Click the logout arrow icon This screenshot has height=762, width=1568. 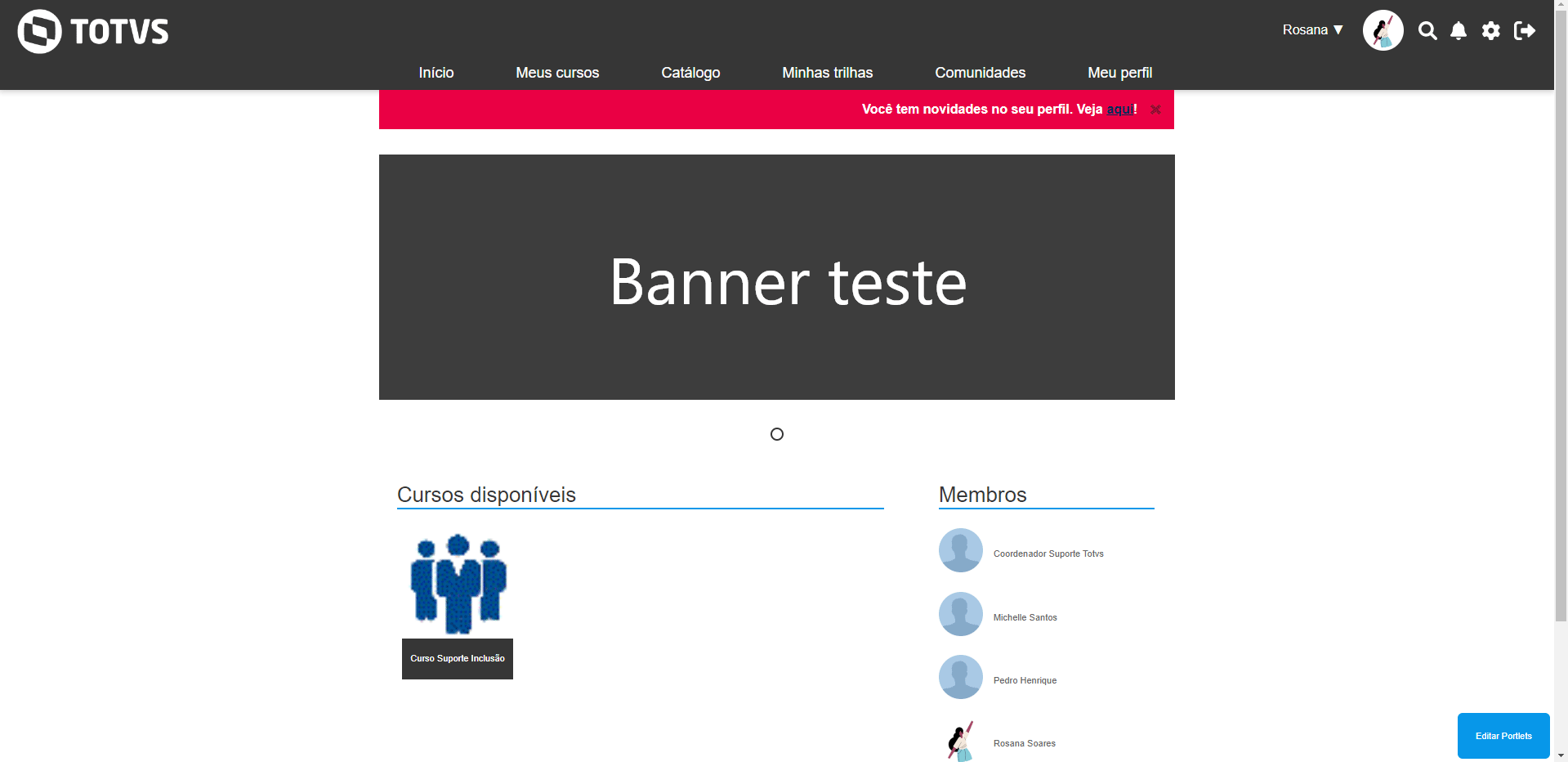click(x=1525, y=31)
